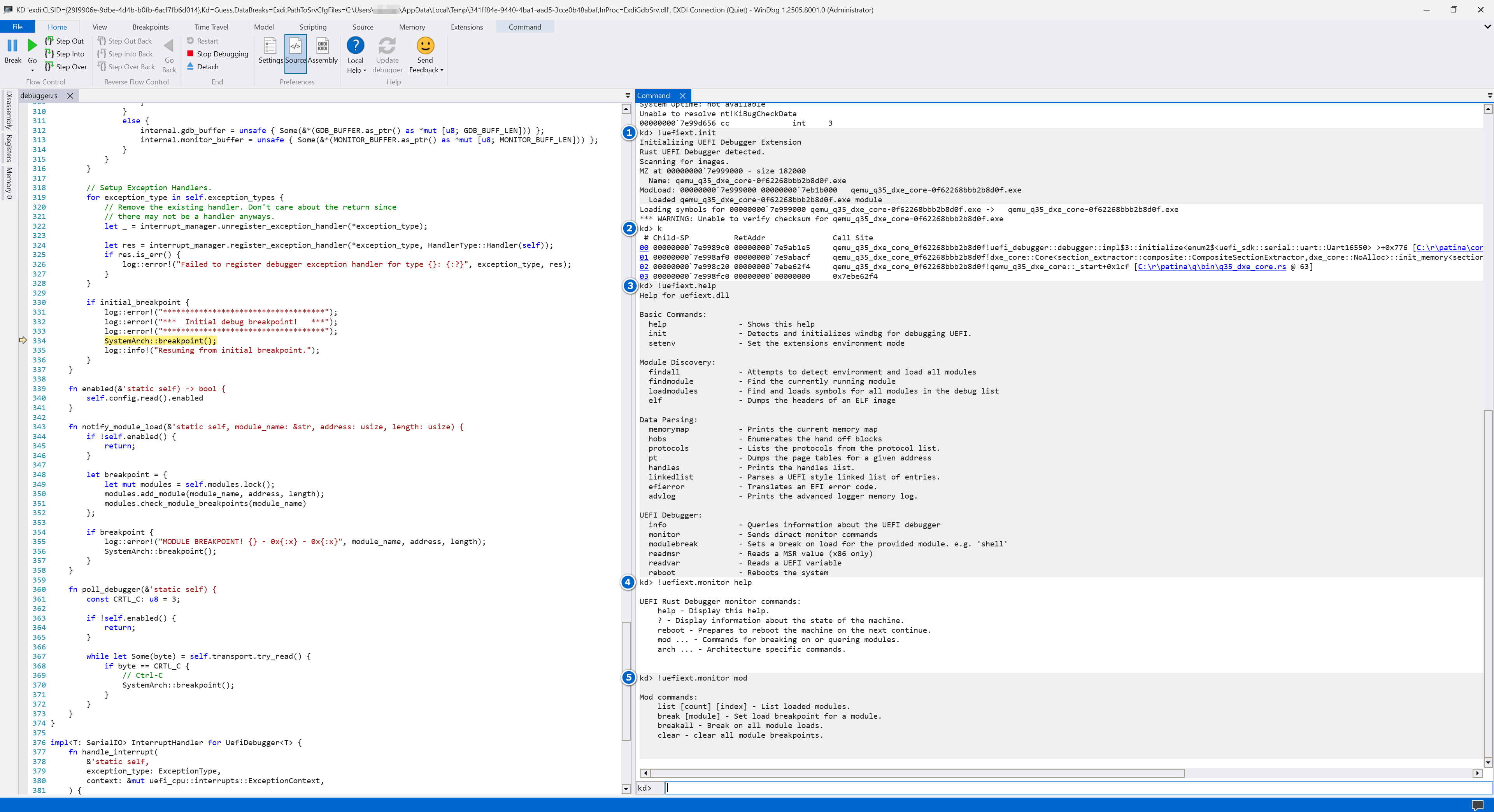Click stack frame 00 link
The width and height of the screenshot is (1494, 812).
click(x=644, y=247)
